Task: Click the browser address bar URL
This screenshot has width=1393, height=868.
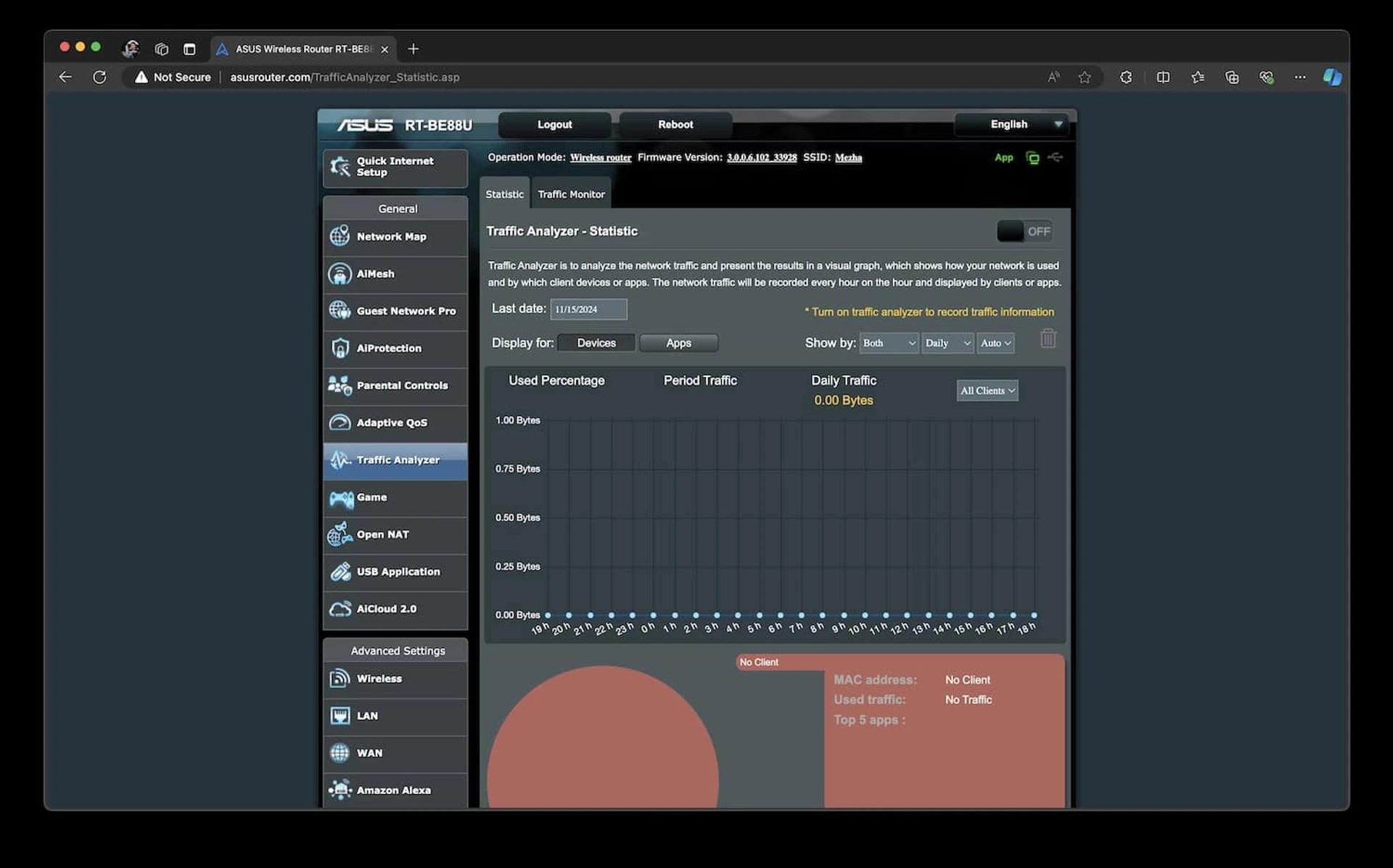Action: pyautogui.click(x=345, y=77)
